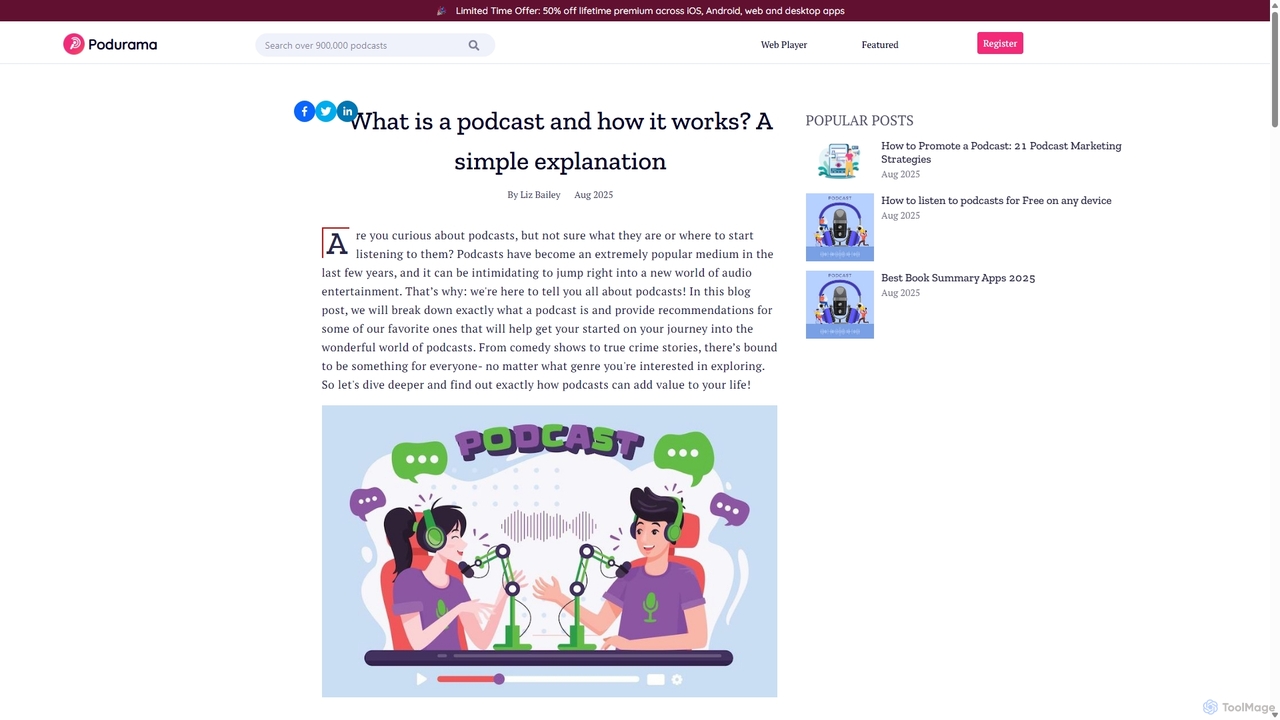Image resolution: width=1280 pixels, height=720 pixels.
Task: Click thumbnail of listen to podcasts for Free post
Action: [840, 227]
